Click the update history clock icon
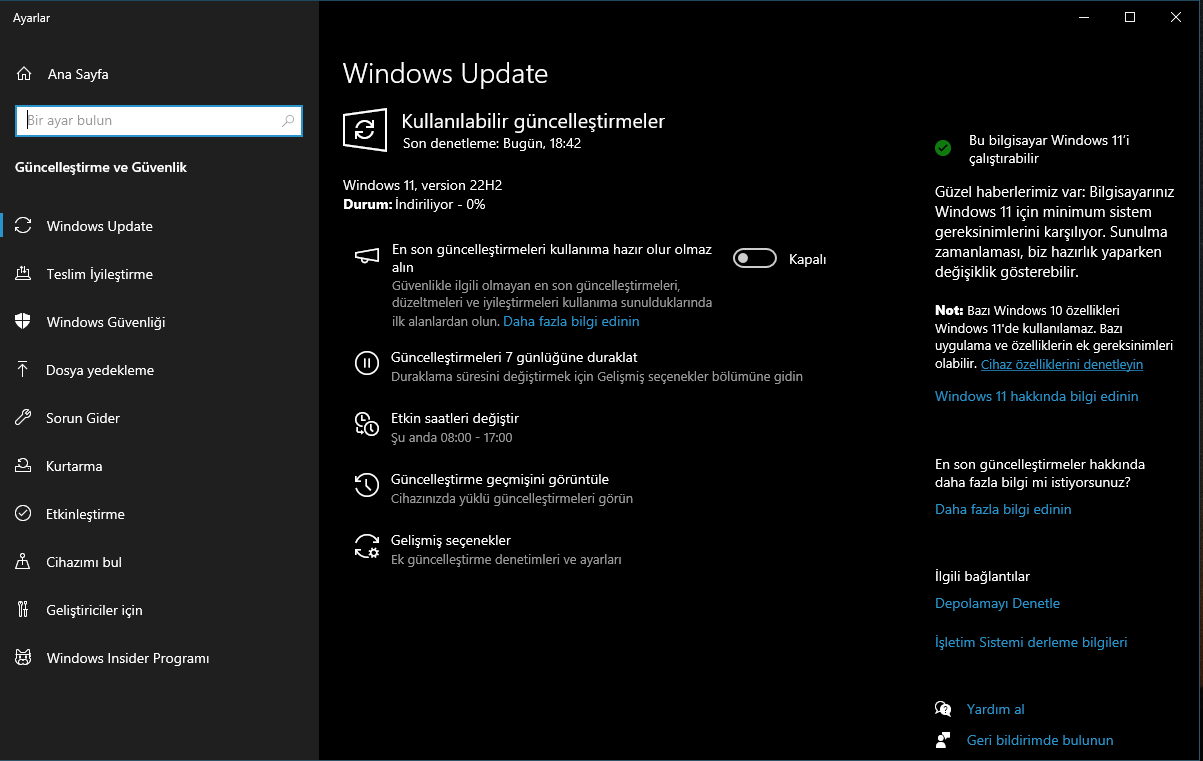 [x=367, y=486]
